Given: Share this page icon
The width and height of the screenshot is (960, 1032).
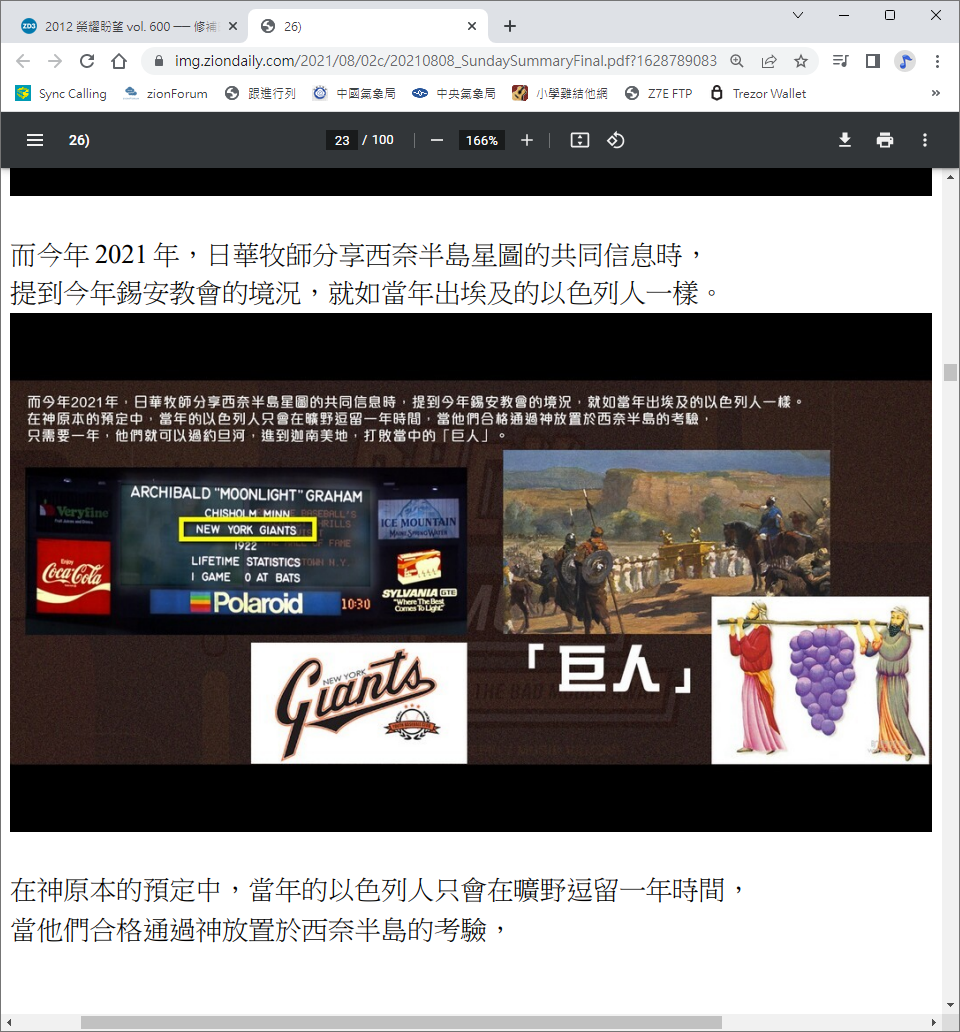Looking at the screenshot, I should (x=769, y=61).
